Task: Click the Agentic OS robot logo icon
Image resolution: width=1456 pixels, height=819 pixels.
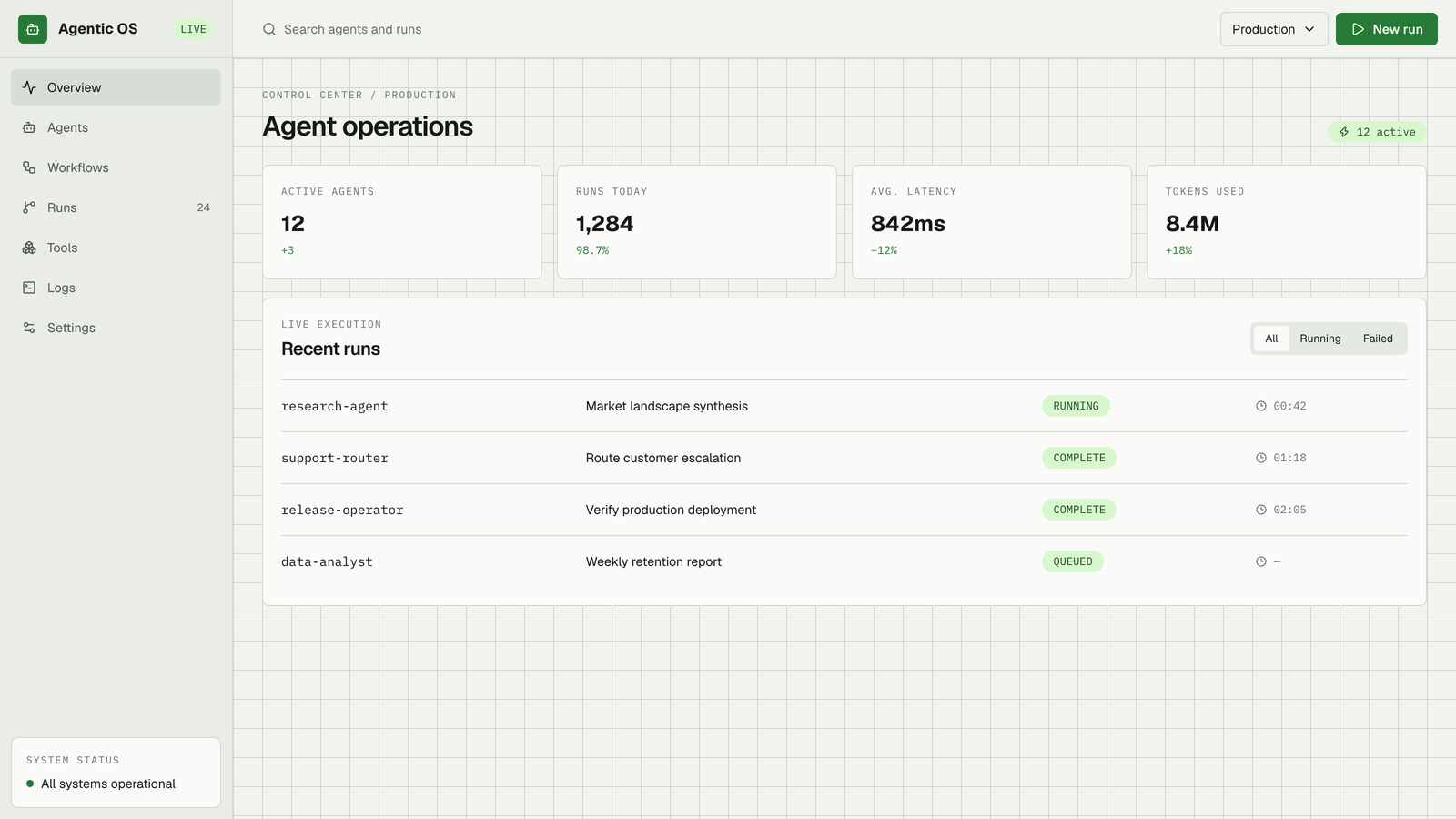Action: click(x=33, y=29)
